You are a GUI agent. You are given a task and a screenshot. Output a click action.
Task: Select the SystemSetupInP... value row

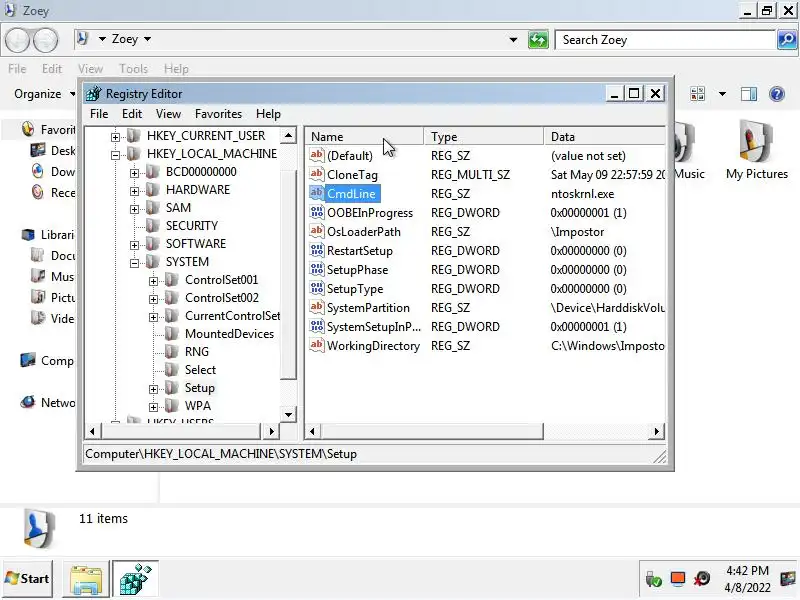click(x=485, y=327)
